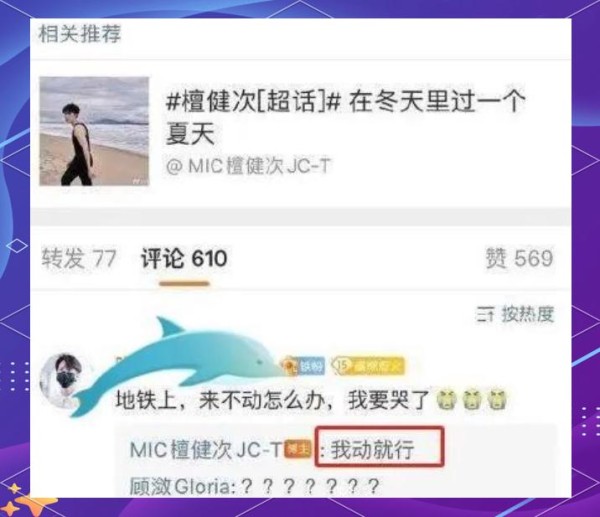Click the blue 铁粉 fan badge
This screenshot has width=600, height=517.
pyautogui.click(x=305, y=367)
